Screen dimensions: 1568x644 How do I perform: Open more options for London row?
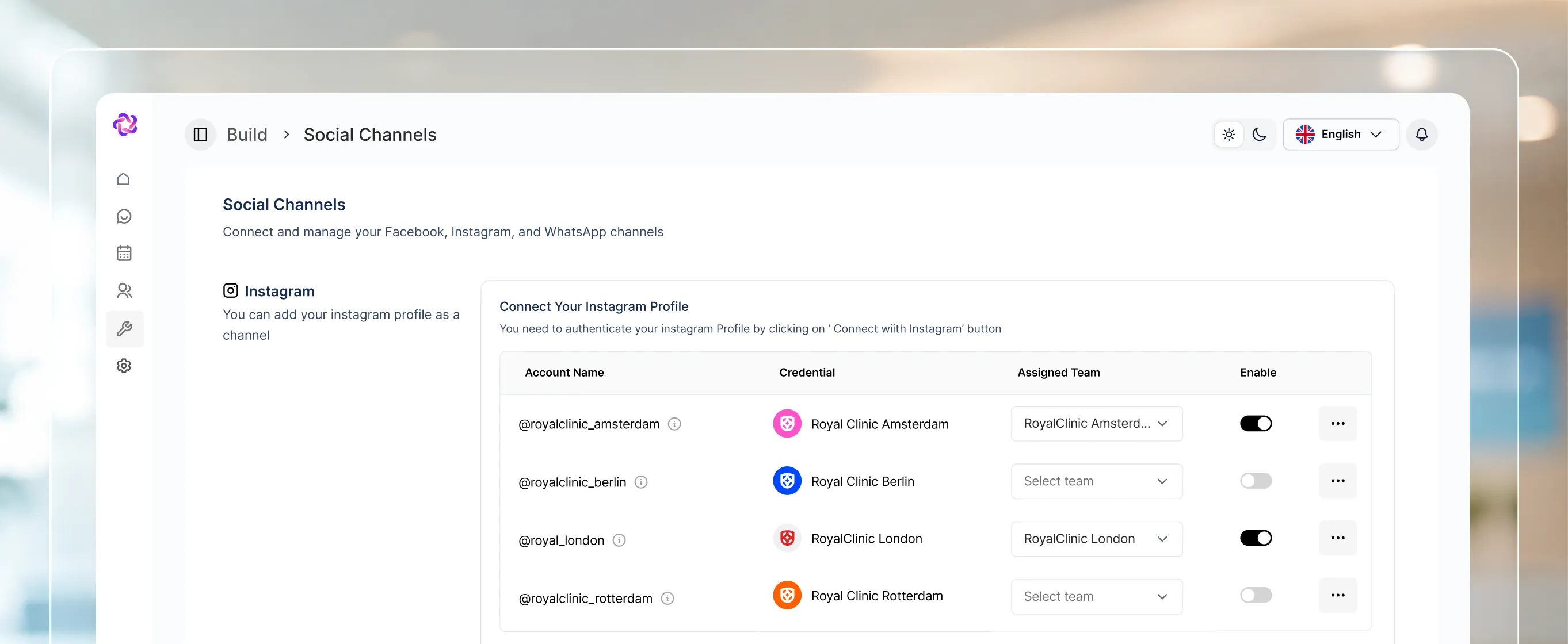tap(1338, 538)
